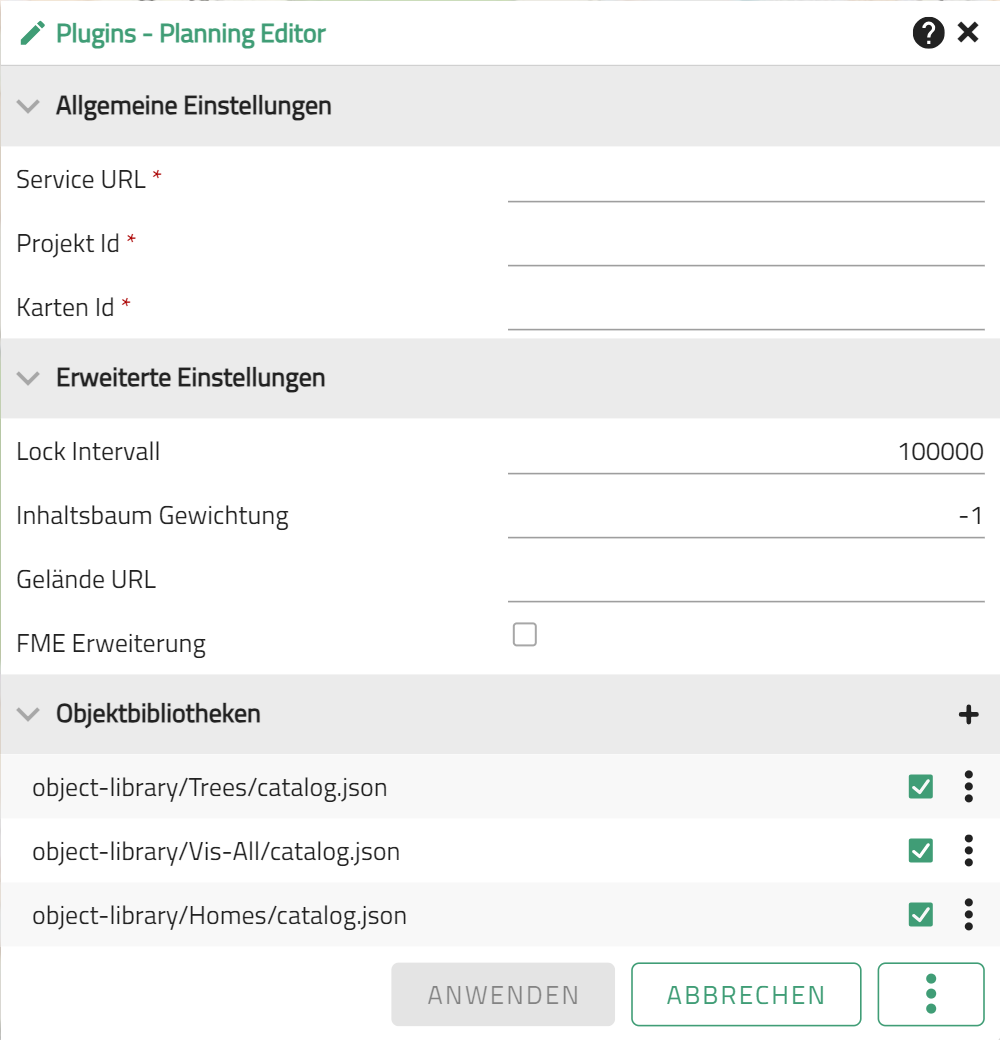The height and width of the screenshot is (1040, 1000).
Task: Select the Lock Intervall value field
Action: [x=745, y=455]
